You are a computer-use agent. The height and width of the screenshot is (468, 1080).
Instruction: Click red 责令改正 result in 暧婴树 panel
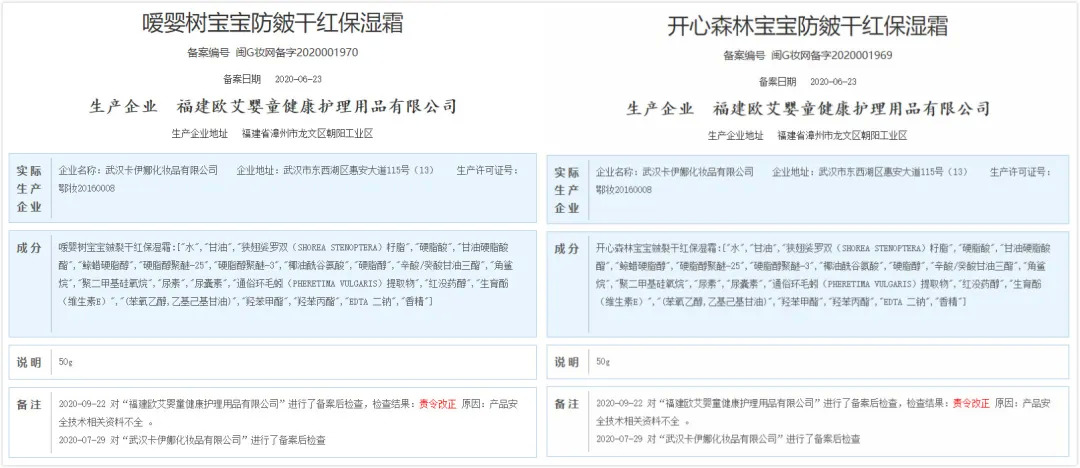click(437, 404)
